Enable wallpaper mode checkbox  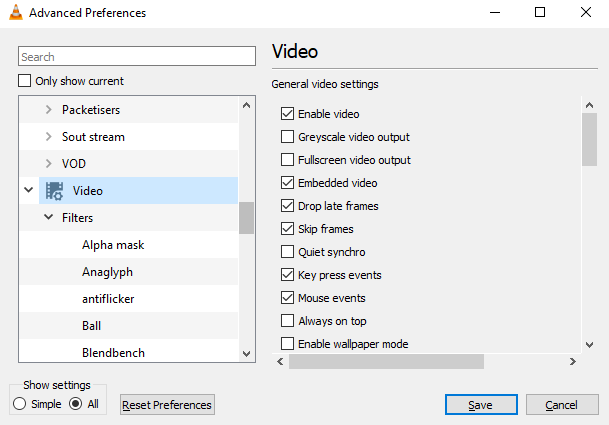pyautogui.click(x=288, y=344)
